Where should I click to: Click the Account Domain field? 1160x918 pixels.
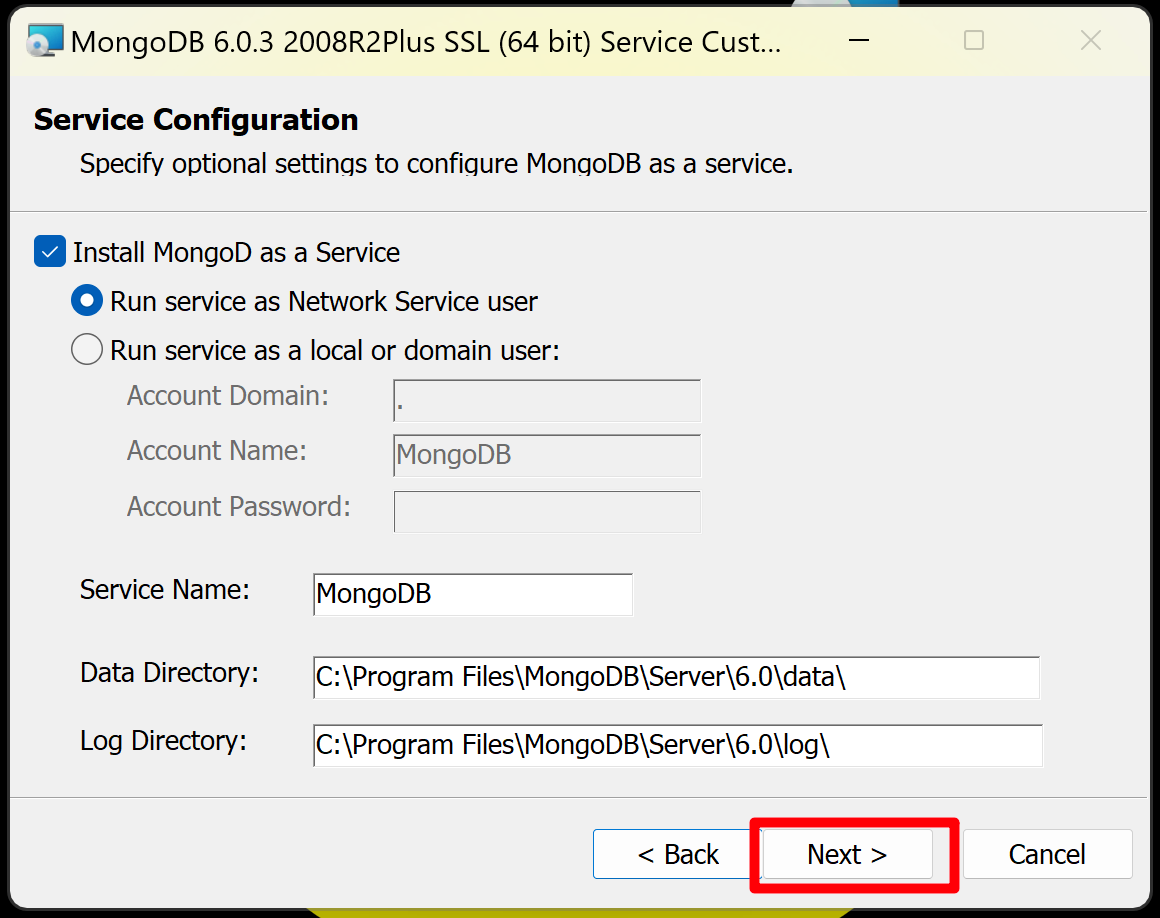pos(547,401)
